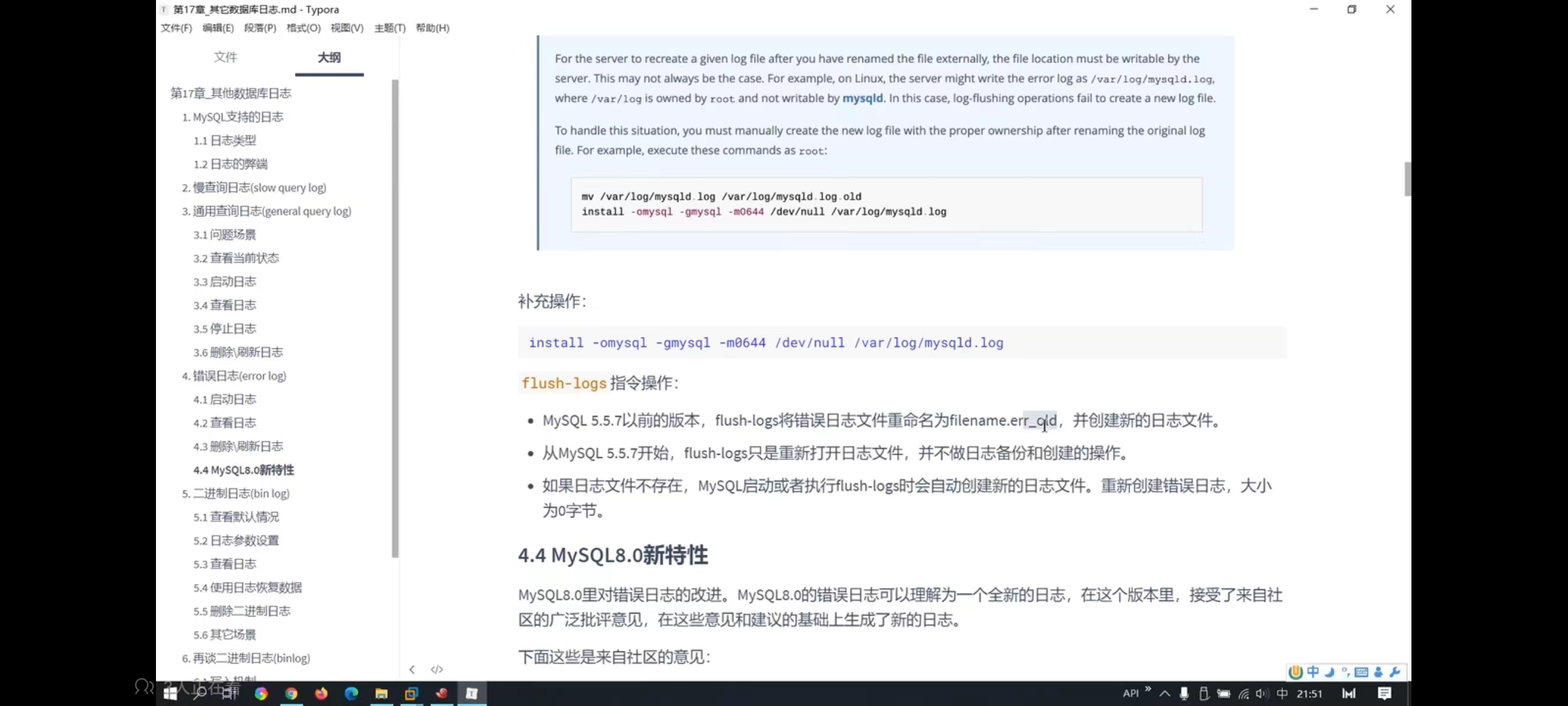Click the IME logo on the input toolbar
Viewport: 1568px width, 706px height.
point(1295,672)
